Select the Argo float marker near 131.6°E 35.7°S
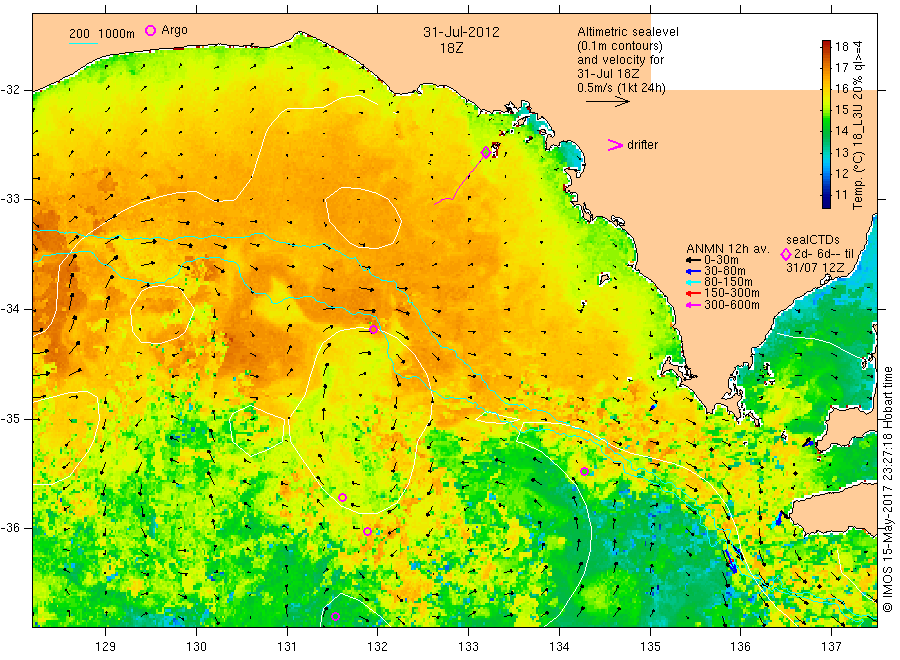This screenshot has width=900, height=660. (343, 497)
